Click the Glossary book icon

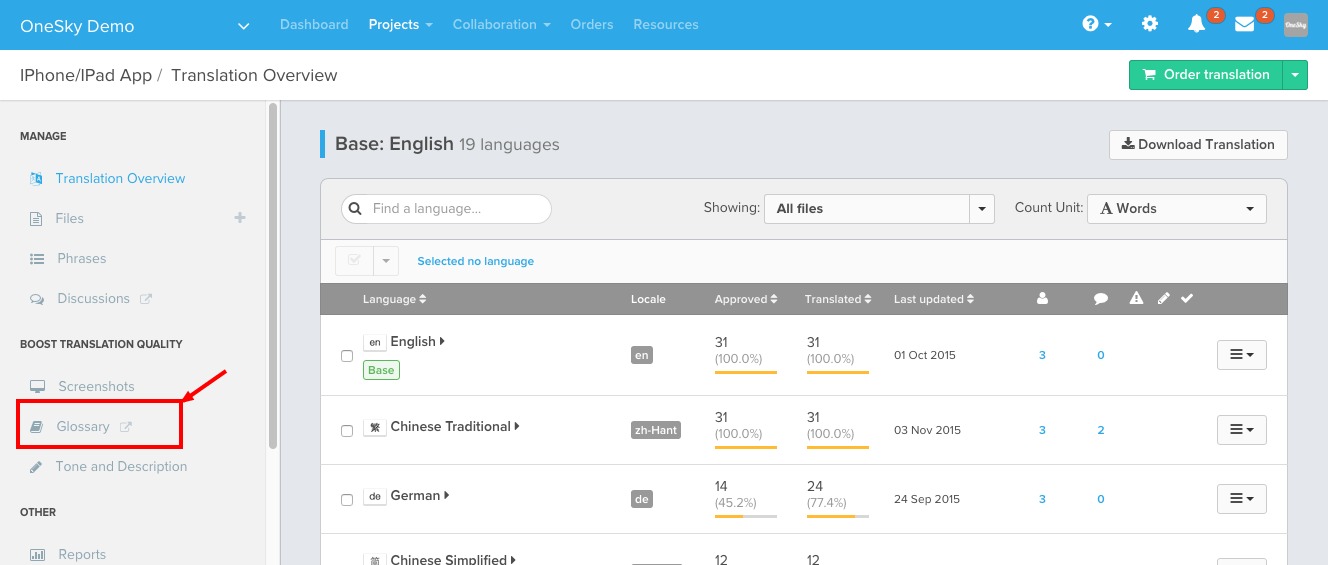pyautogui.click(x=37, y=426)
